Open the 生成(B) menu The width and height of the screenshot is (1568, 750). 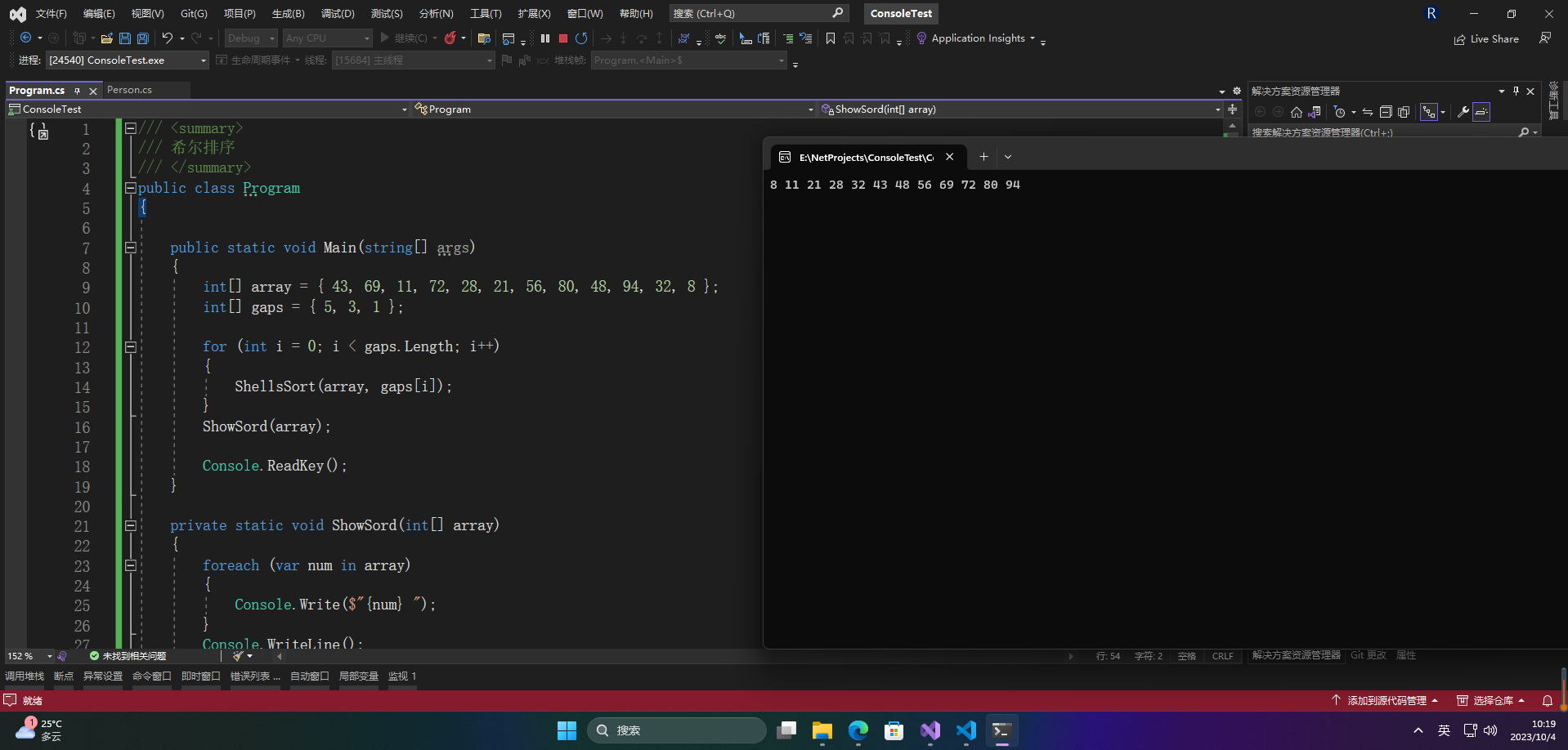288,13
